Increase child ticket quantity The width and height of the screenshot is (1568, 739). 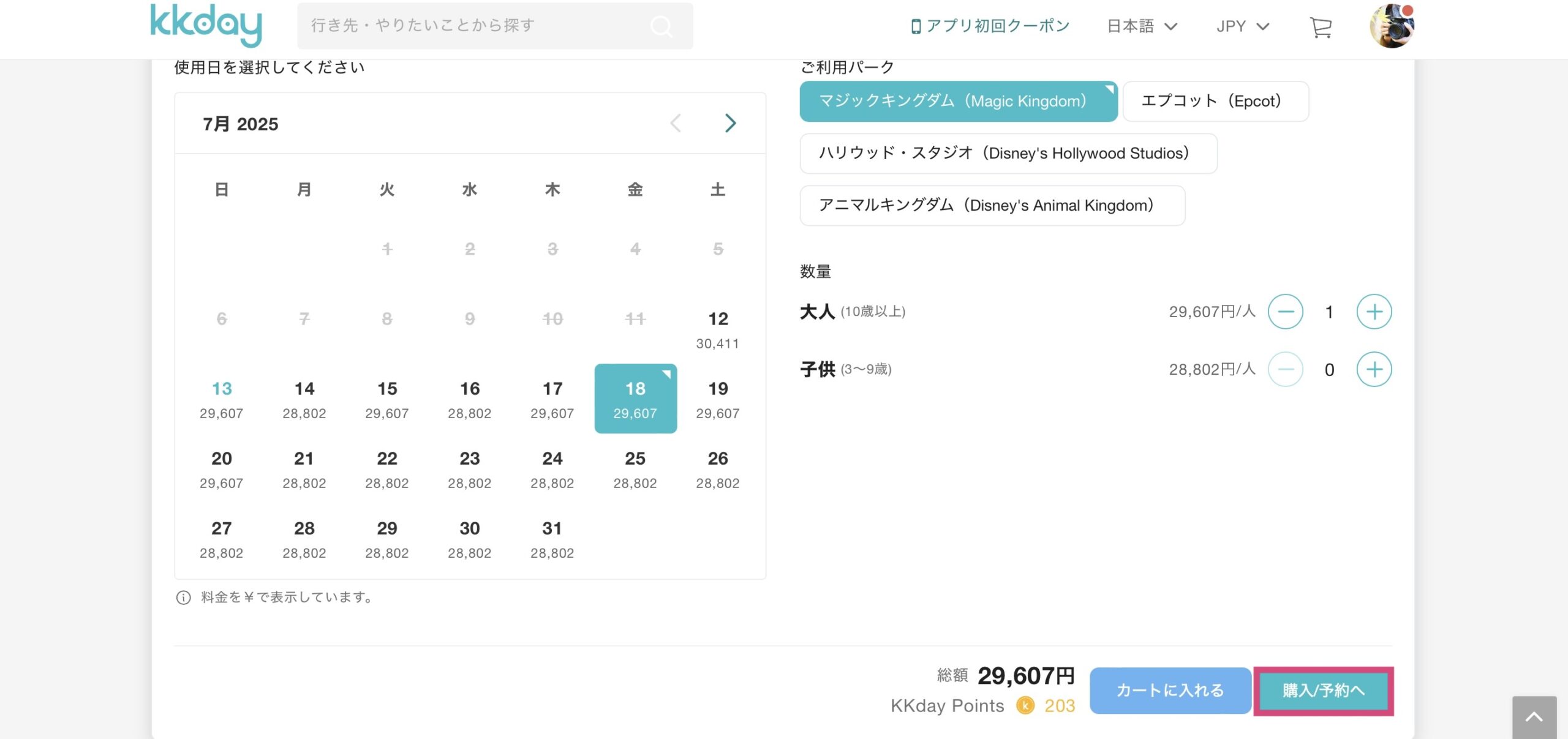pyautogui.click(x=1374, y=369)
